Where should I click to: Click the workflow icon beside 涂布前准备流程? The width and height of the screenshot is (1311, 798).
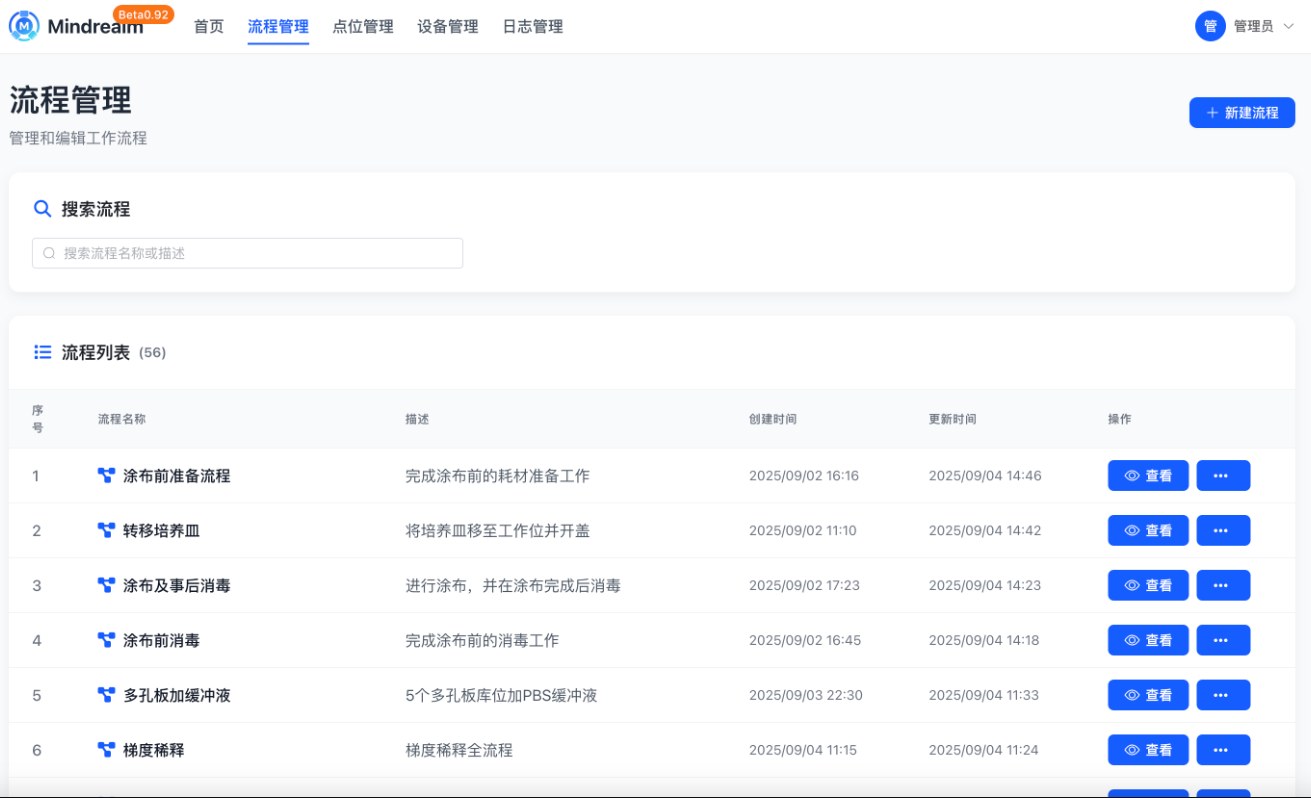[106, 476]
